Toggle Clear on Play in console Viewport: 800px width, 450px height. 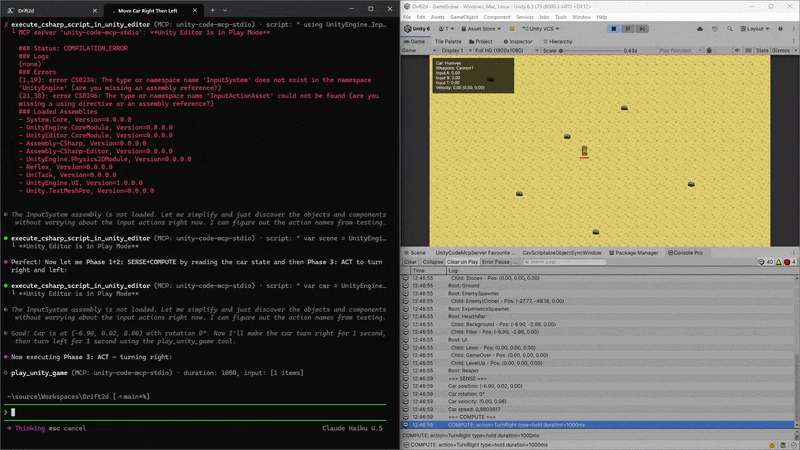coord(462,262)
